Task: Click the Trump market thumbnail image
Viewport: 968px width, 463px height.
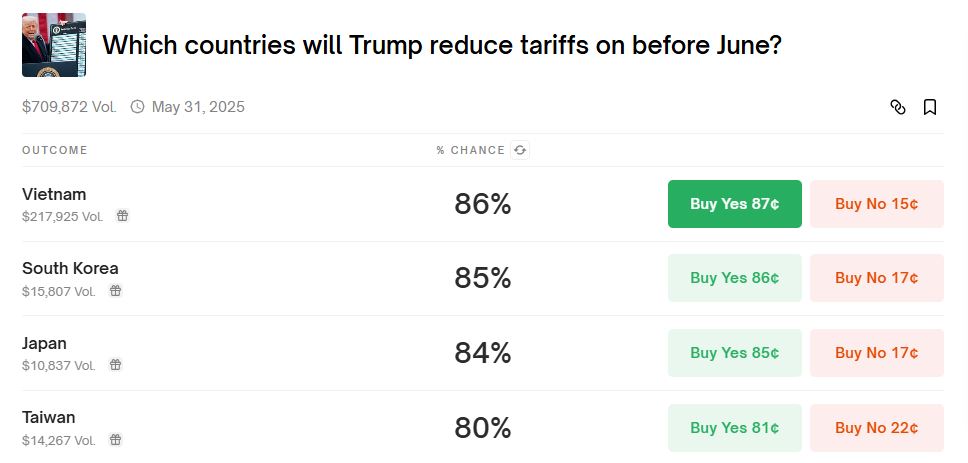Action: tap(54, 45)
